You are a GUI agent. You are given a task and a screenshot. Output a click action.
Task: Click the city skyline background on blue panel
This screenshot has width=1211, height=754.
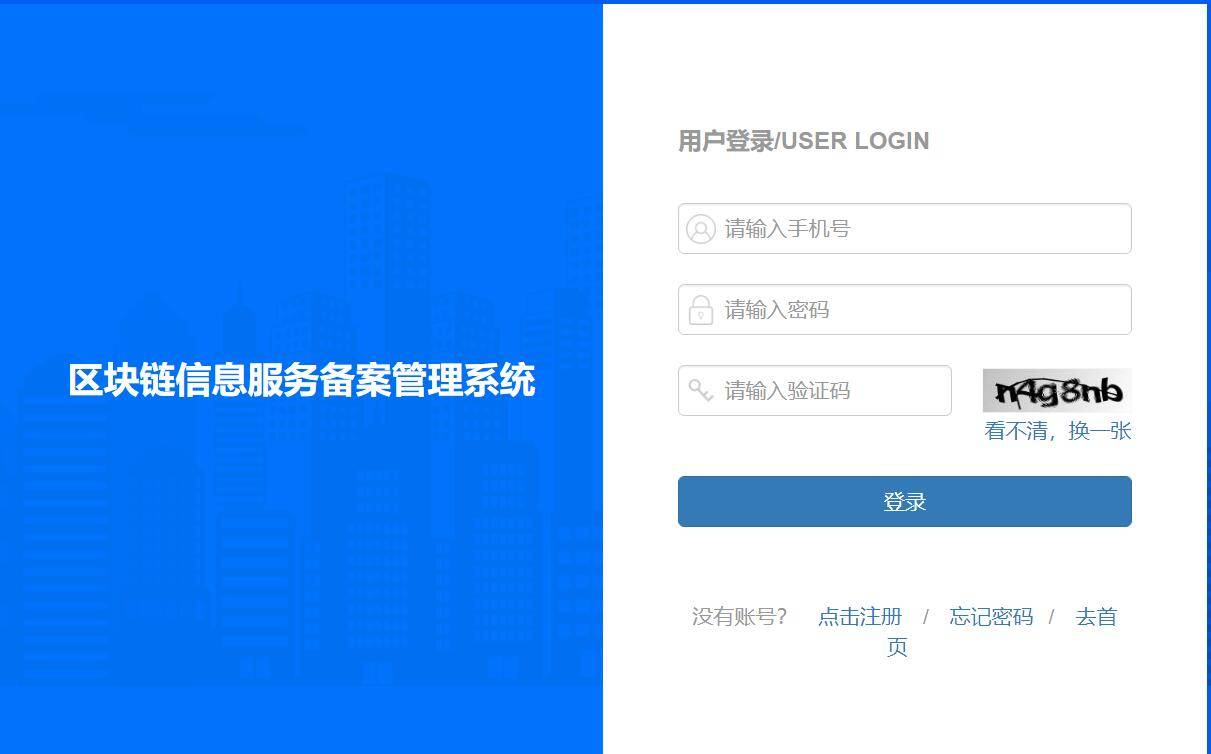point(300,550)
